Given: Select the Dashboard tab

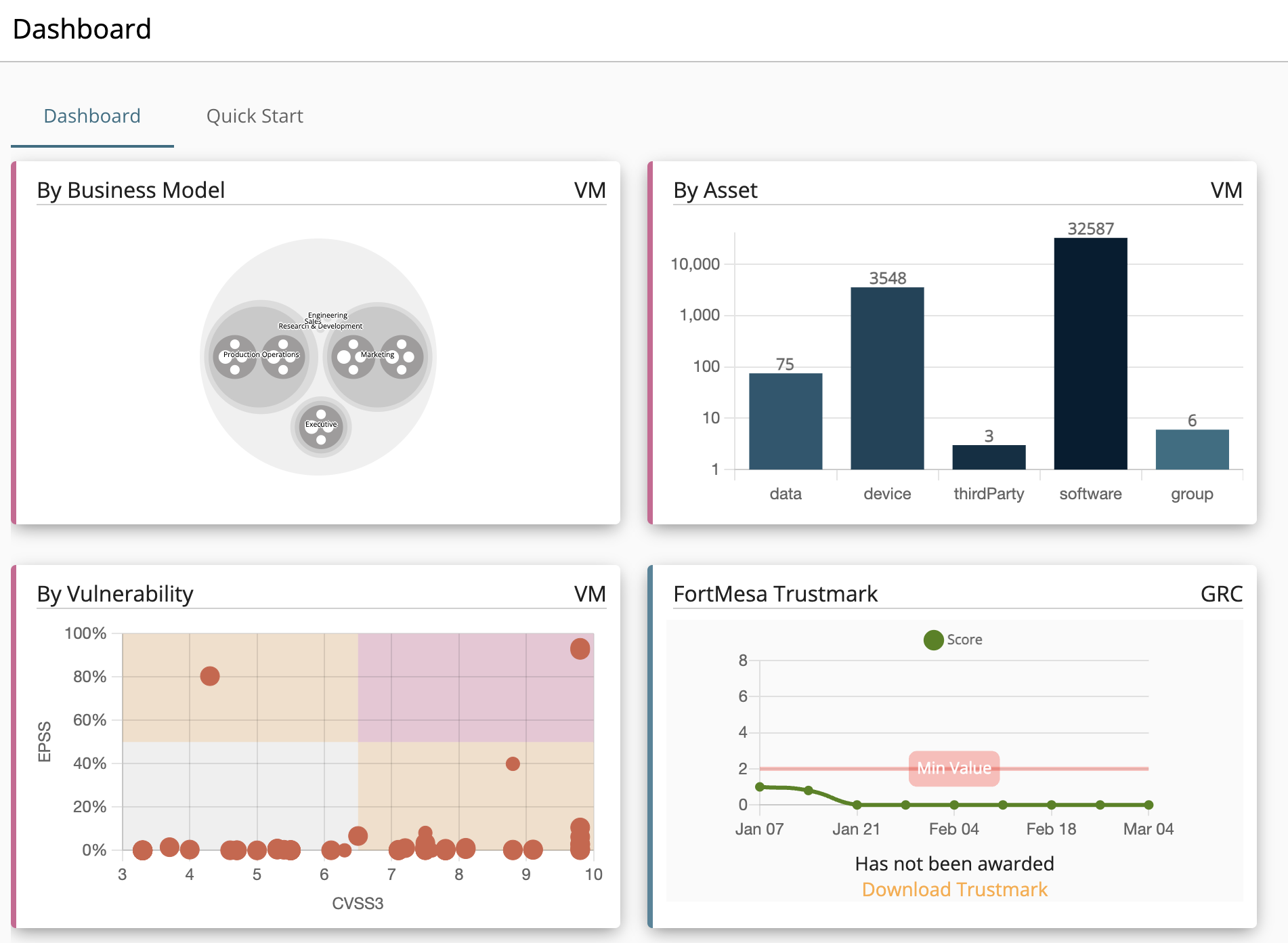Looking at the screenshot, I should (x=92, y=115).
